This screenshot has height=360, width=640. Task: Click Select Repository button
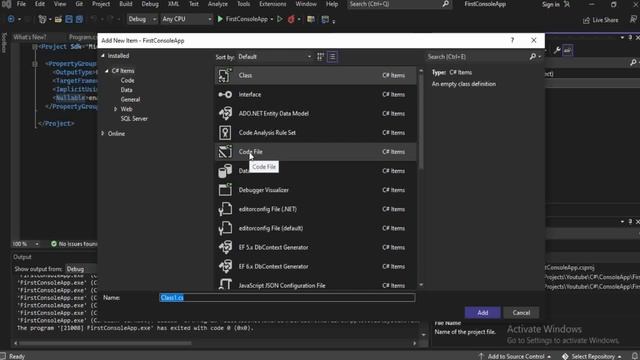(592, 356)
